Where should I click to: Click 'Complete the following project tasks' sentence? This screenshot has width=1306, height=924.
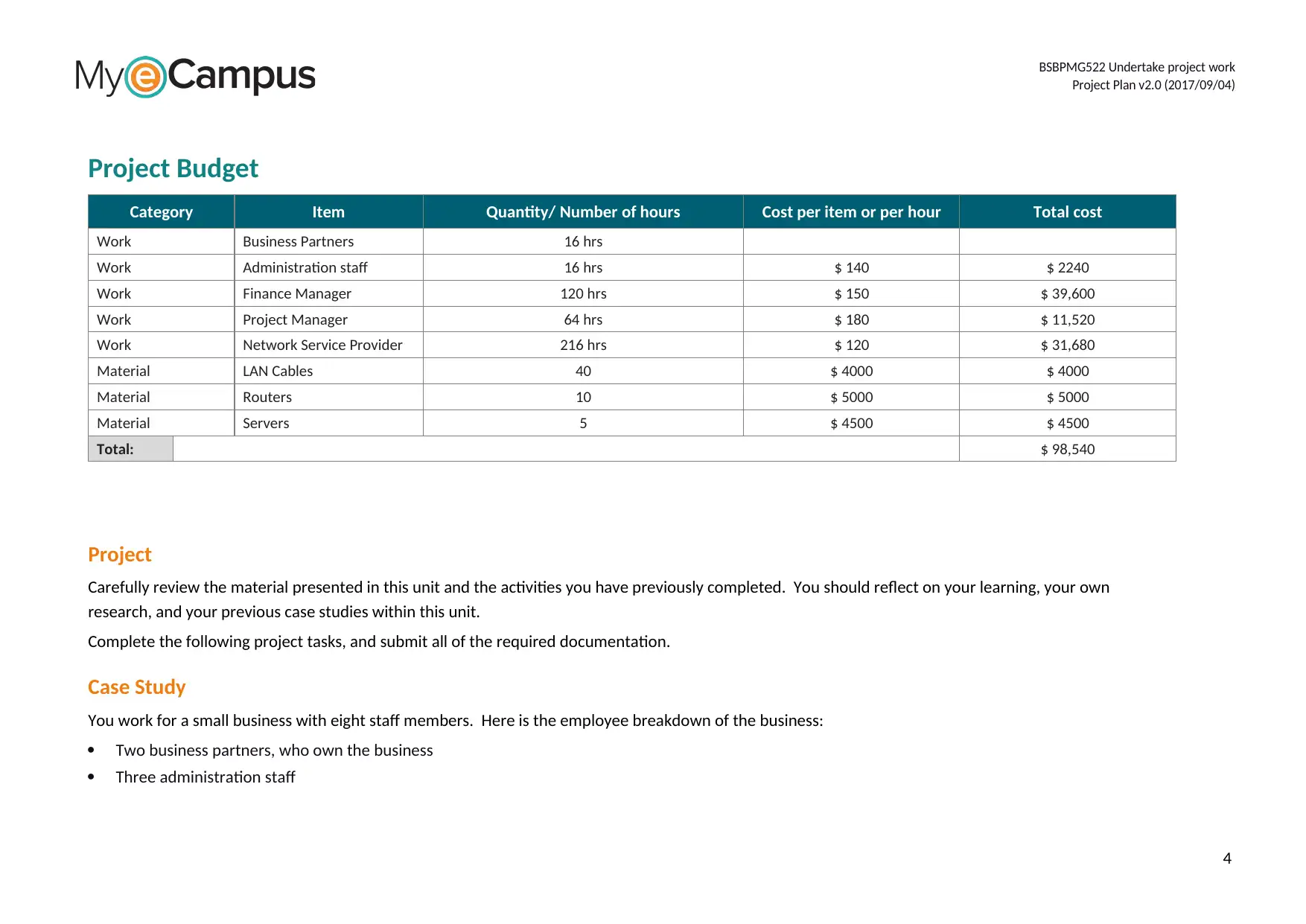[379, 642]
